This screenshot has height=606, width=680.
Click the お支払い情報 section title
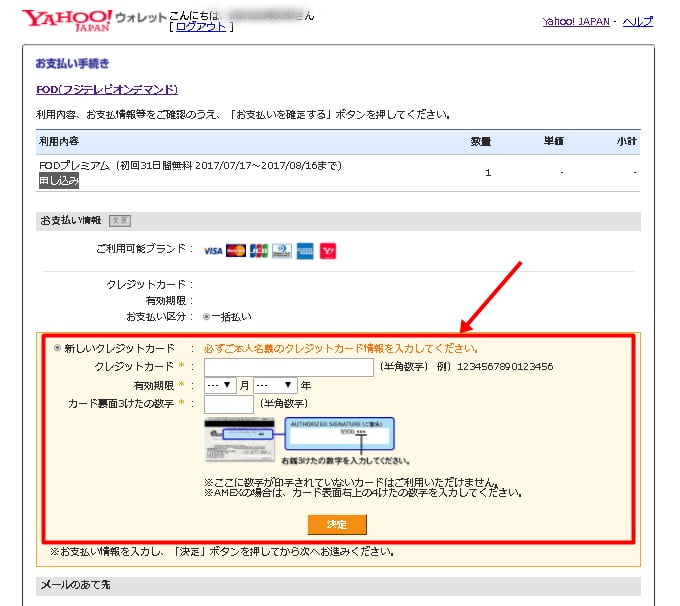click(71, 221)
